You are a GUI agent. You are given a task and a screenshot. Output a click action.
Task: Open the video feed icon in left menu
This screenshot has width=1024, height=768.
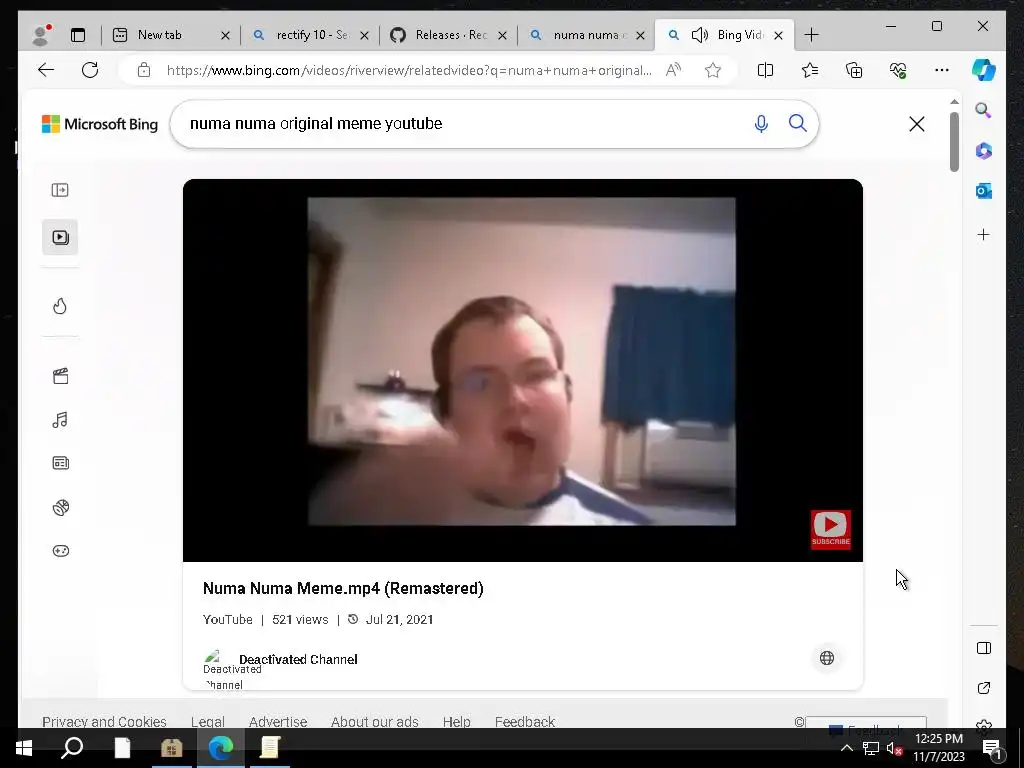60,237
